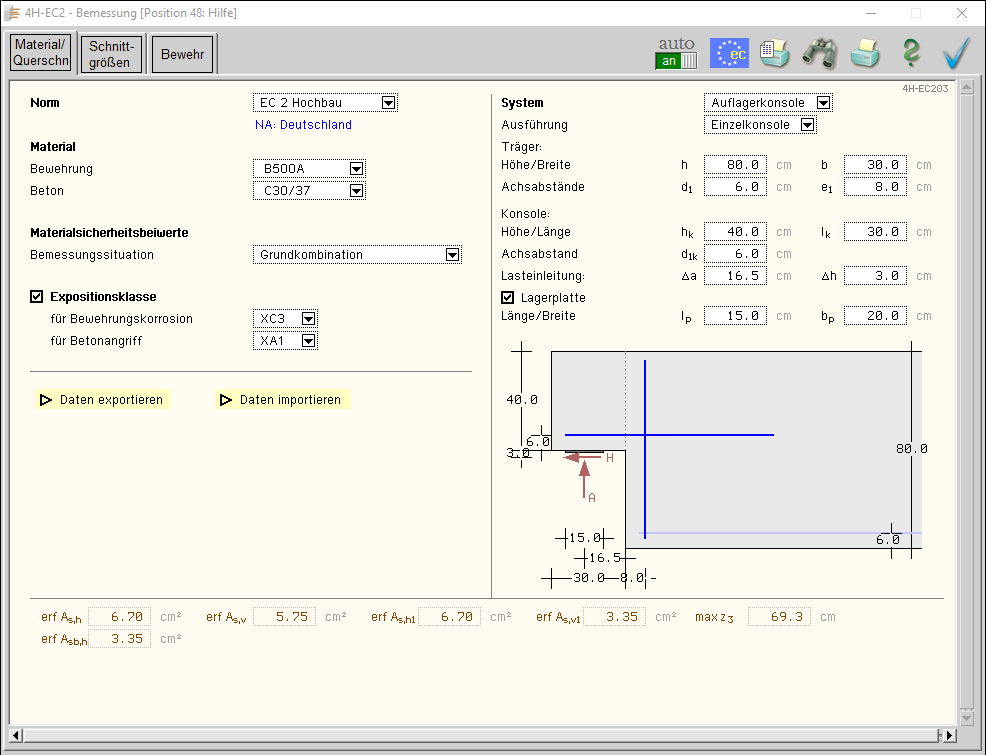Screen dimensions: 986x755
Task: Expand the Bemessungssituation Grundkombination dropdown
Action: [x=452, y=255]
